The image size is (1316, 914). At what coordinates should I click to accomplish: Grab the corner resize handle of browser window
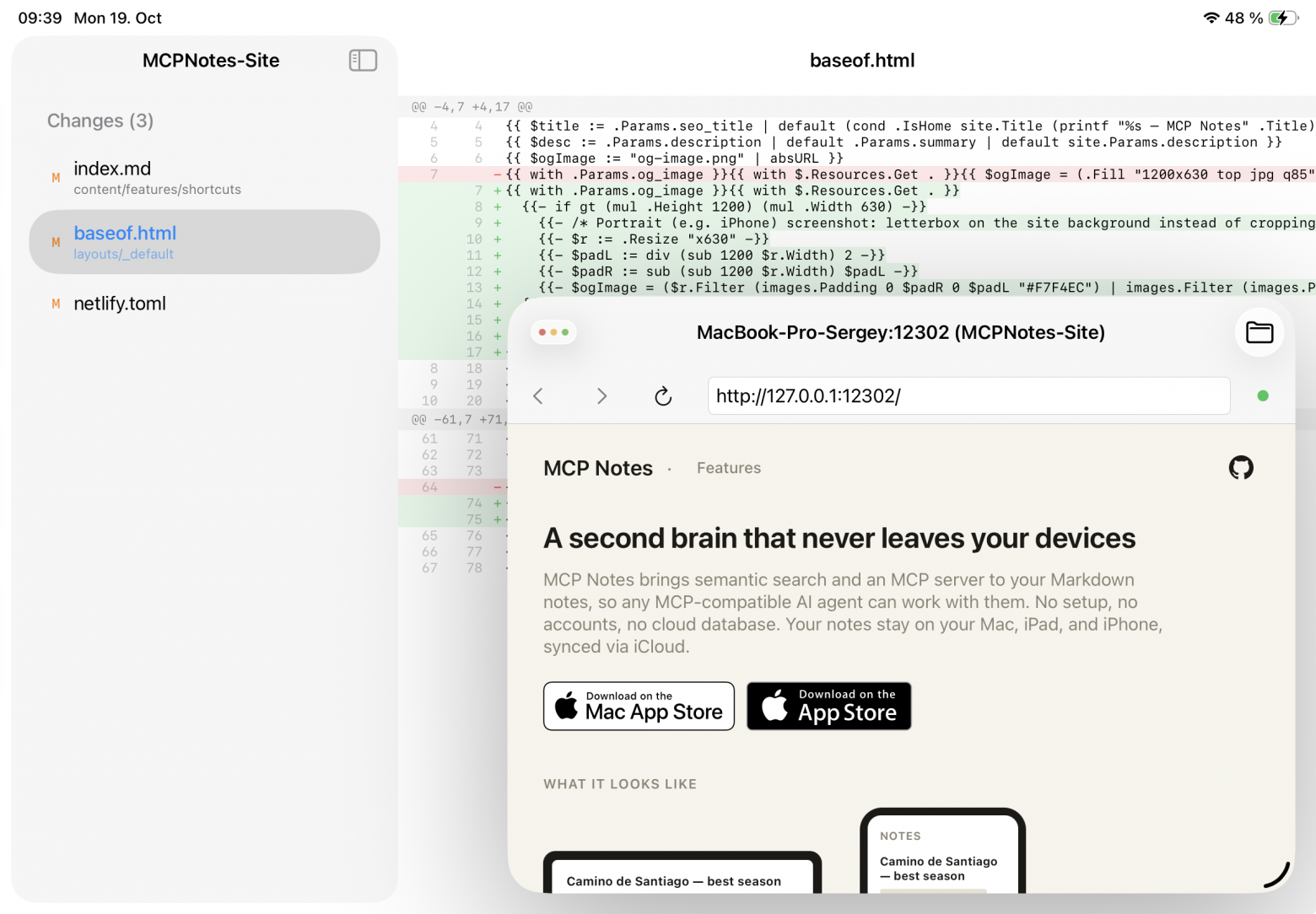(x=1277, y=875)
